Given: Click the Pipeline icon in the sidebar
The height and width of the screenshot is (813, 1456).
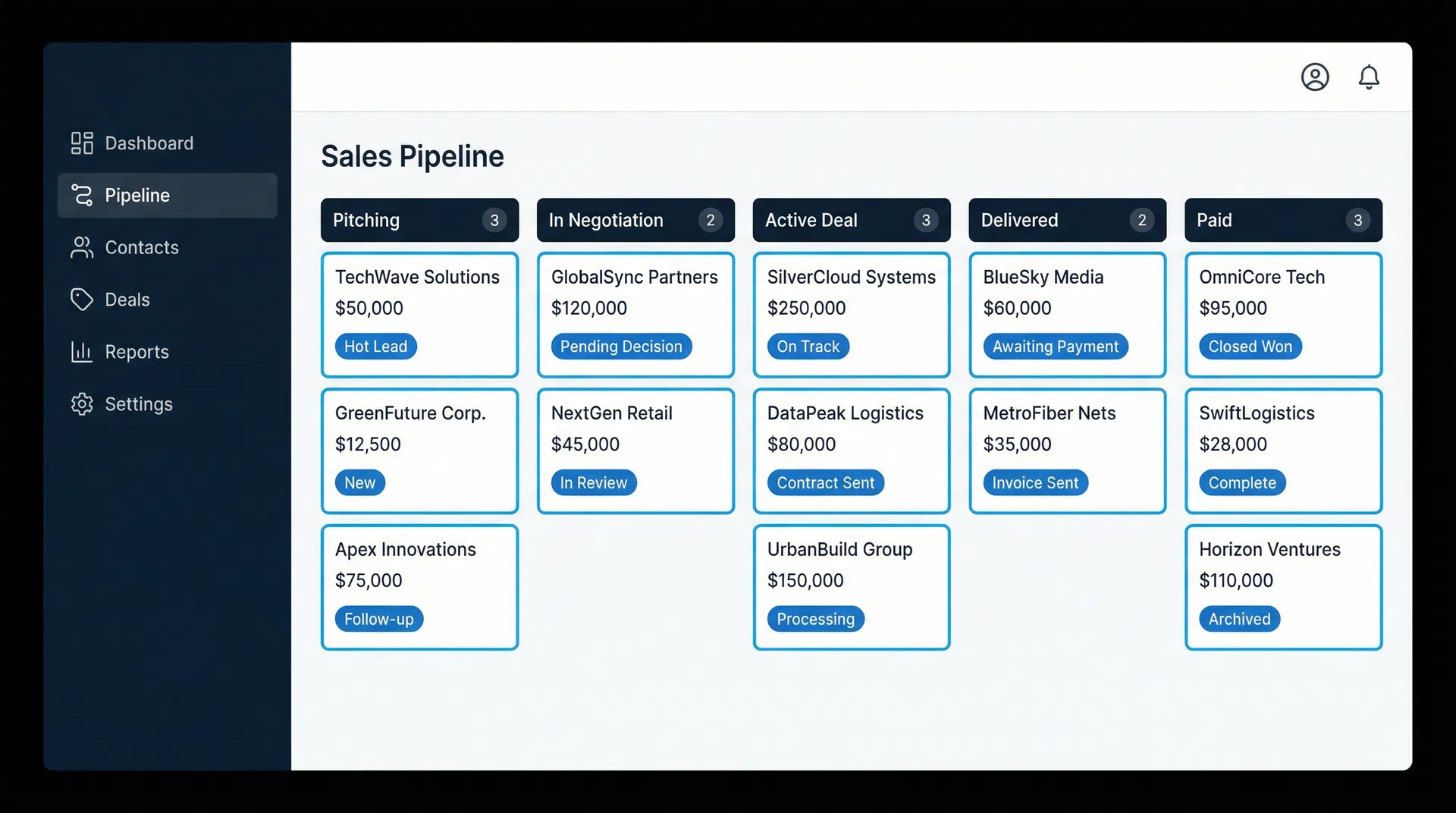Looking at the screenshot, I should coord(81,195).
